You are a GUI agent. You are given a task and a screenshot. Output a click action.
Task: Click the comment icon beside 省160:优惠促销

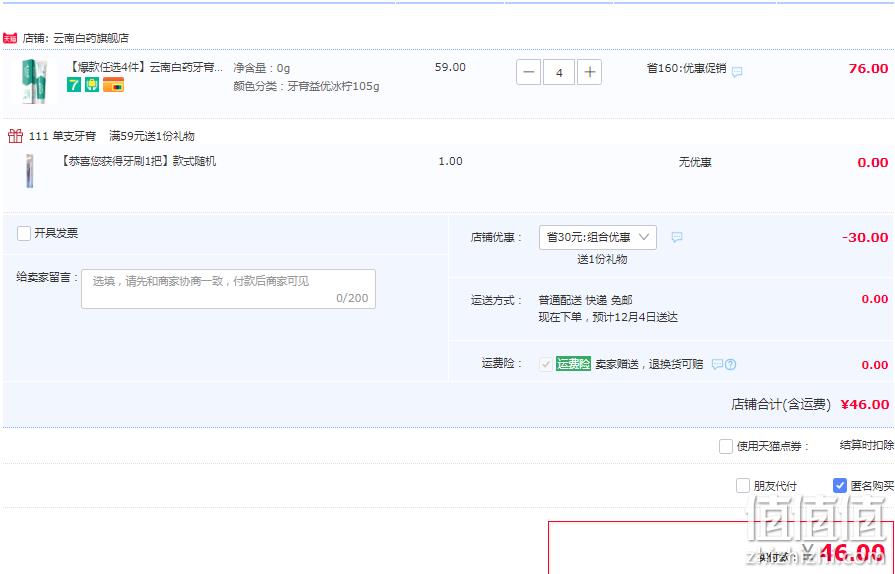(x=737, y=72)
